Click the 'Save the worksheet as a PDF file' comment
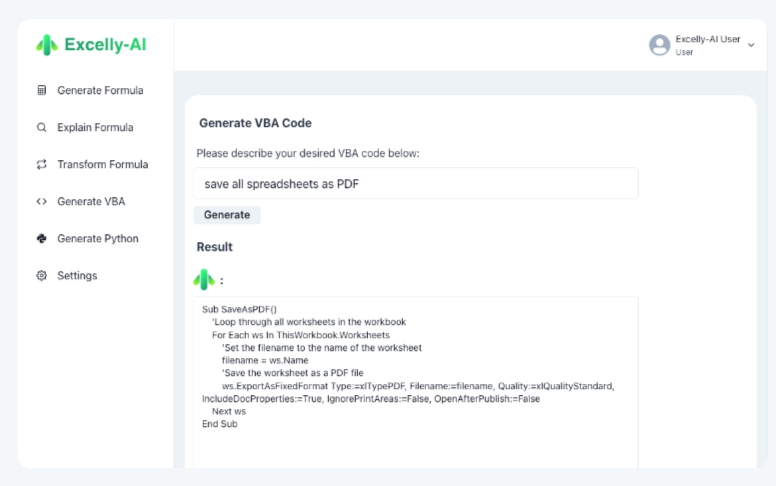Image resolution: width=776 pixels, height=486 pixels. [292, 373]
